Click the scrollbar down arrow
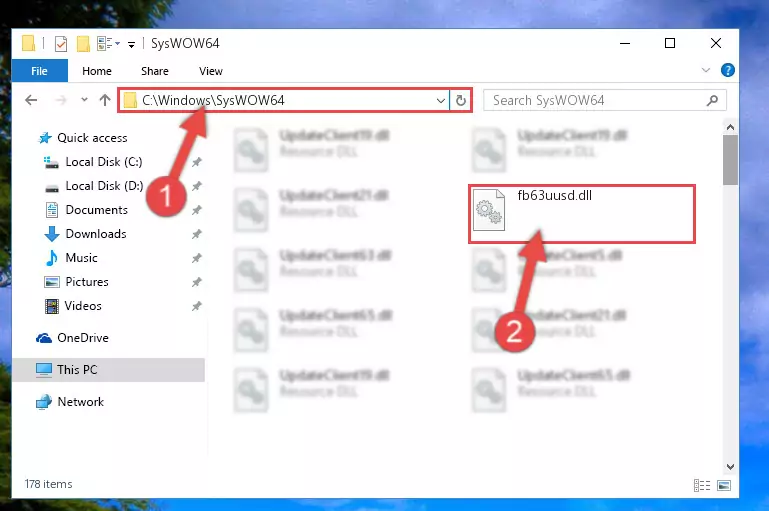The image size is (769, 511). coord(730,467)
